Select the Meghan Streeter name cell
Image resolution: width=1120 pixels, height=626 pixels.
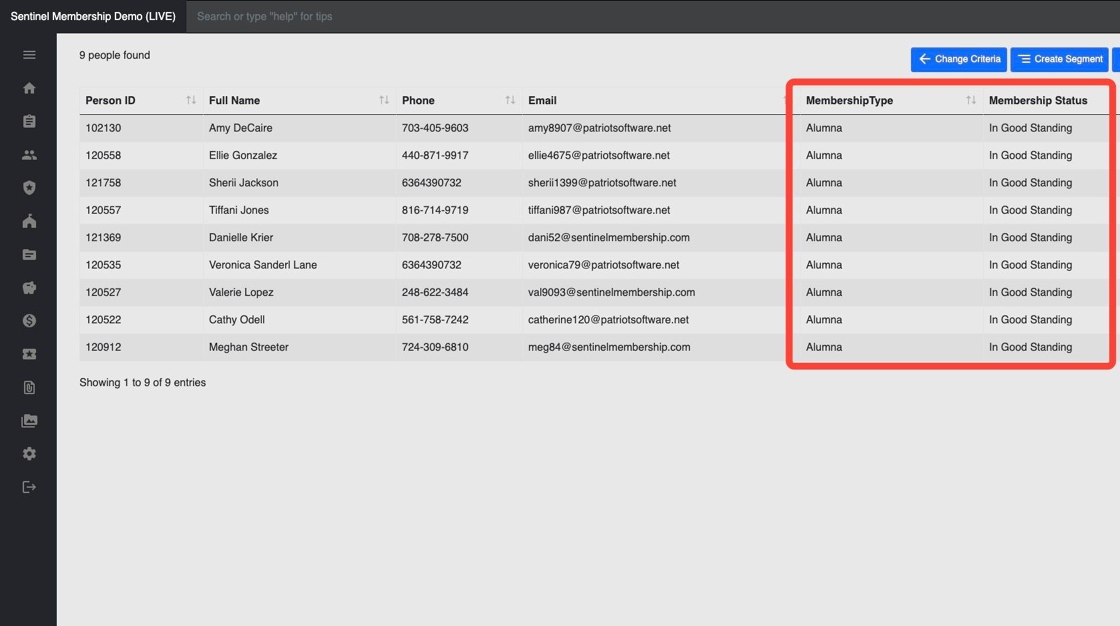click(x=249, y=347)
